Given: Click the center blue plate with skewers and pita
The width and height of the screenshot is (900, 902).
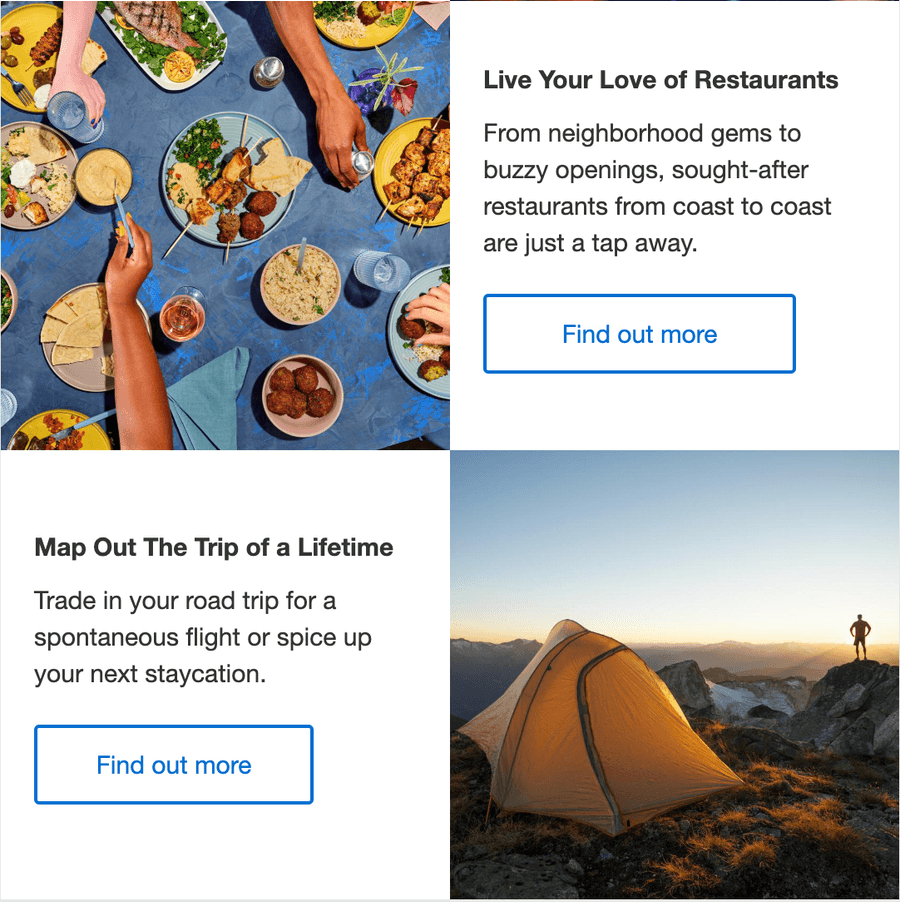Looking at the screenshot, I should [228, 179].
